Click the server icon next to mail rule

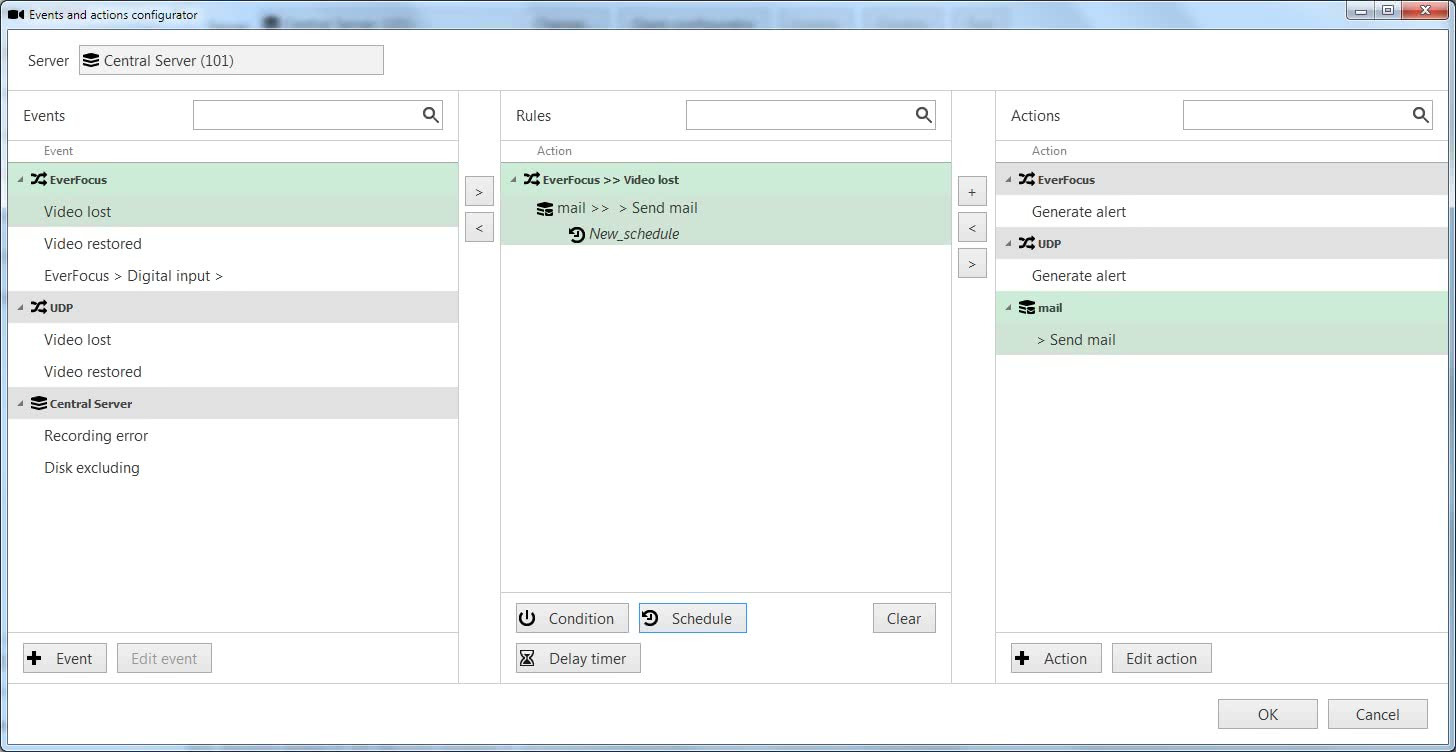click(545, 208)
